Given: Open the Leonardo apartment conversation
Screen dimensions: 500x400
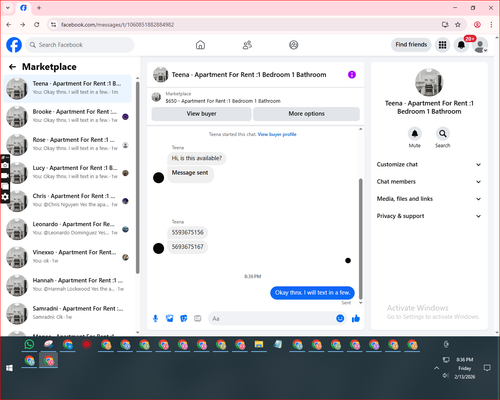Looking at the screenshot, I should [68, 229].
